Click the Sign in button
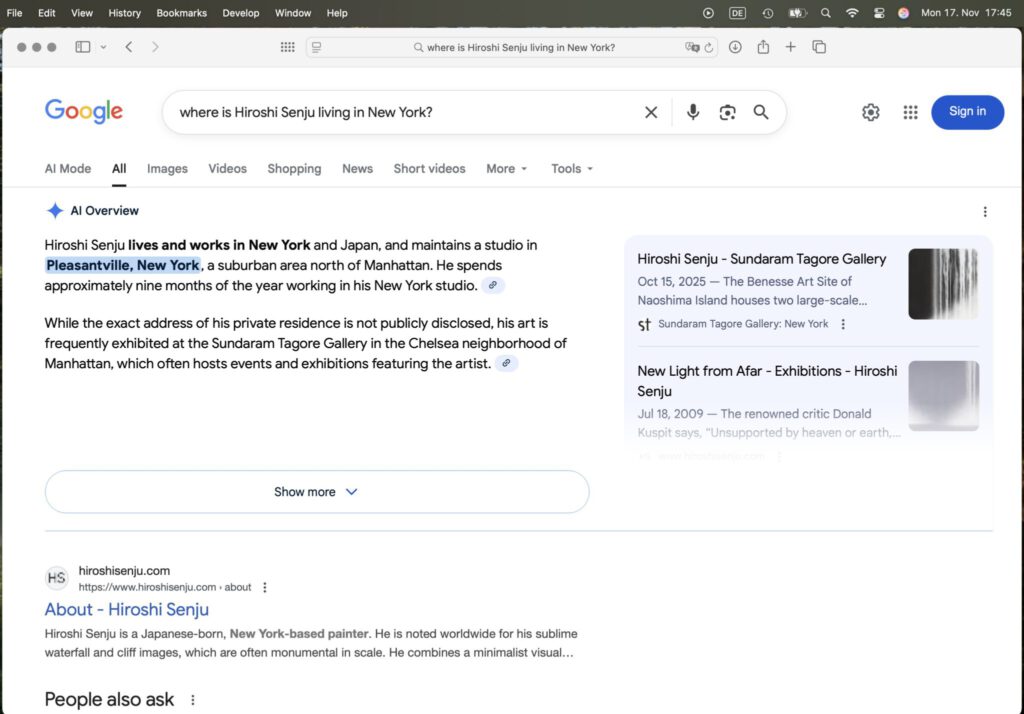 tap(967, 112)
